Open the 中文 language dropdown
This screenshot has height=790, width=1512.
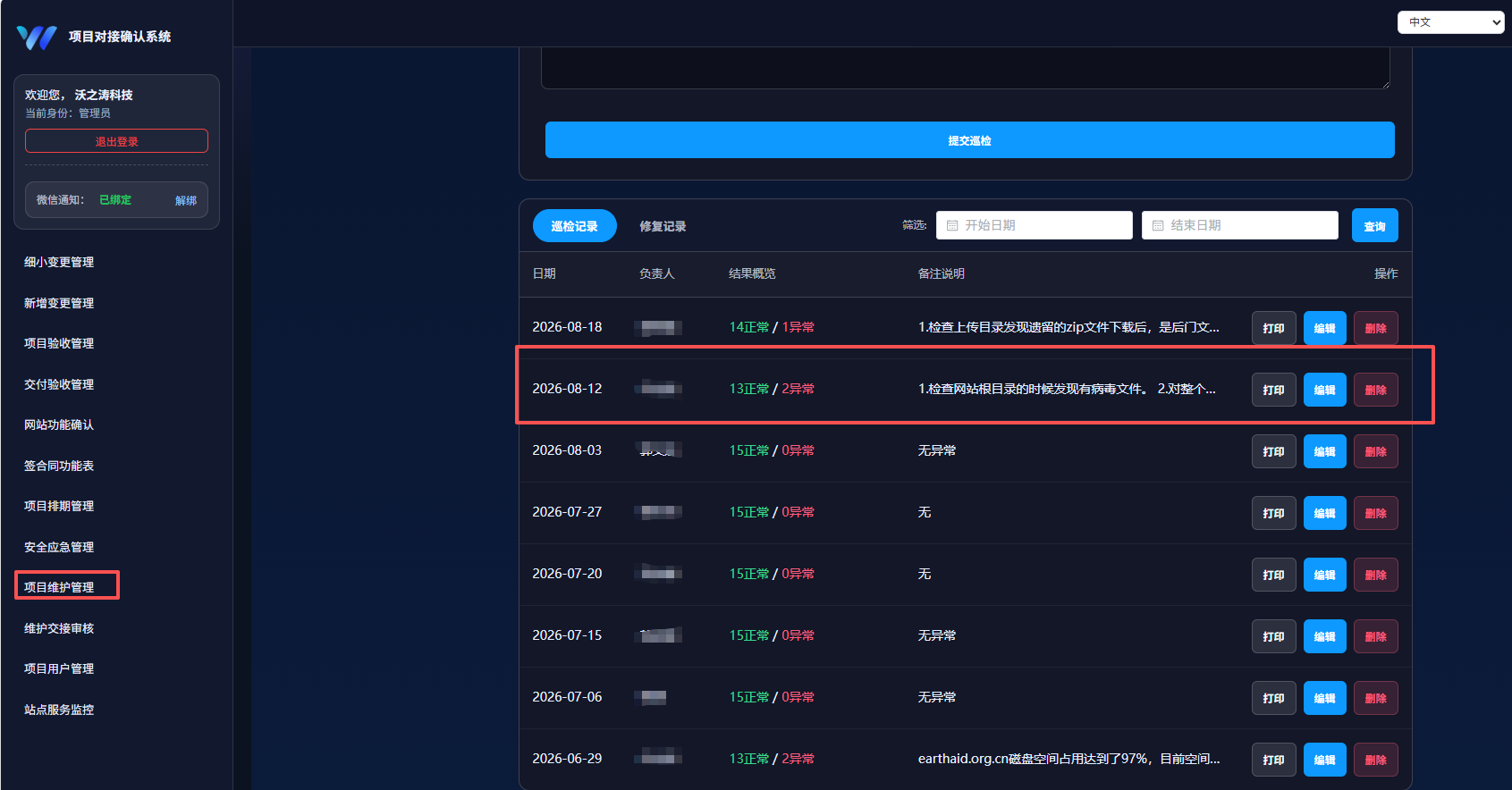[x=1450, y=22]
